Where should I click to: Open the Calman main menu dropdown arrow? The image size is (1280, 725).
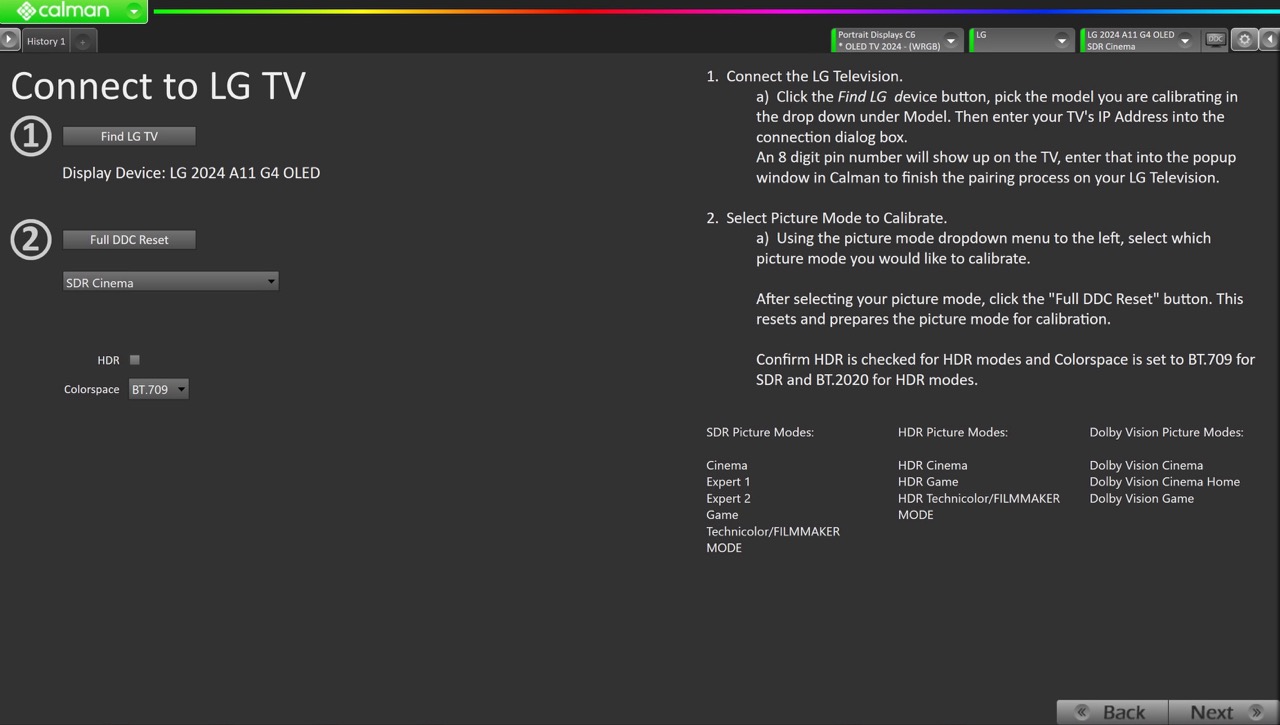134,11
